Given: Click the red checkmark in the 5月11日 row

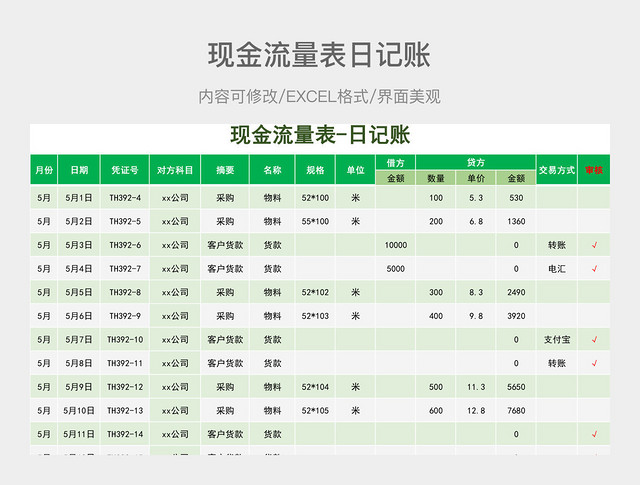Looking at the screenshot, I should [594, 434].
